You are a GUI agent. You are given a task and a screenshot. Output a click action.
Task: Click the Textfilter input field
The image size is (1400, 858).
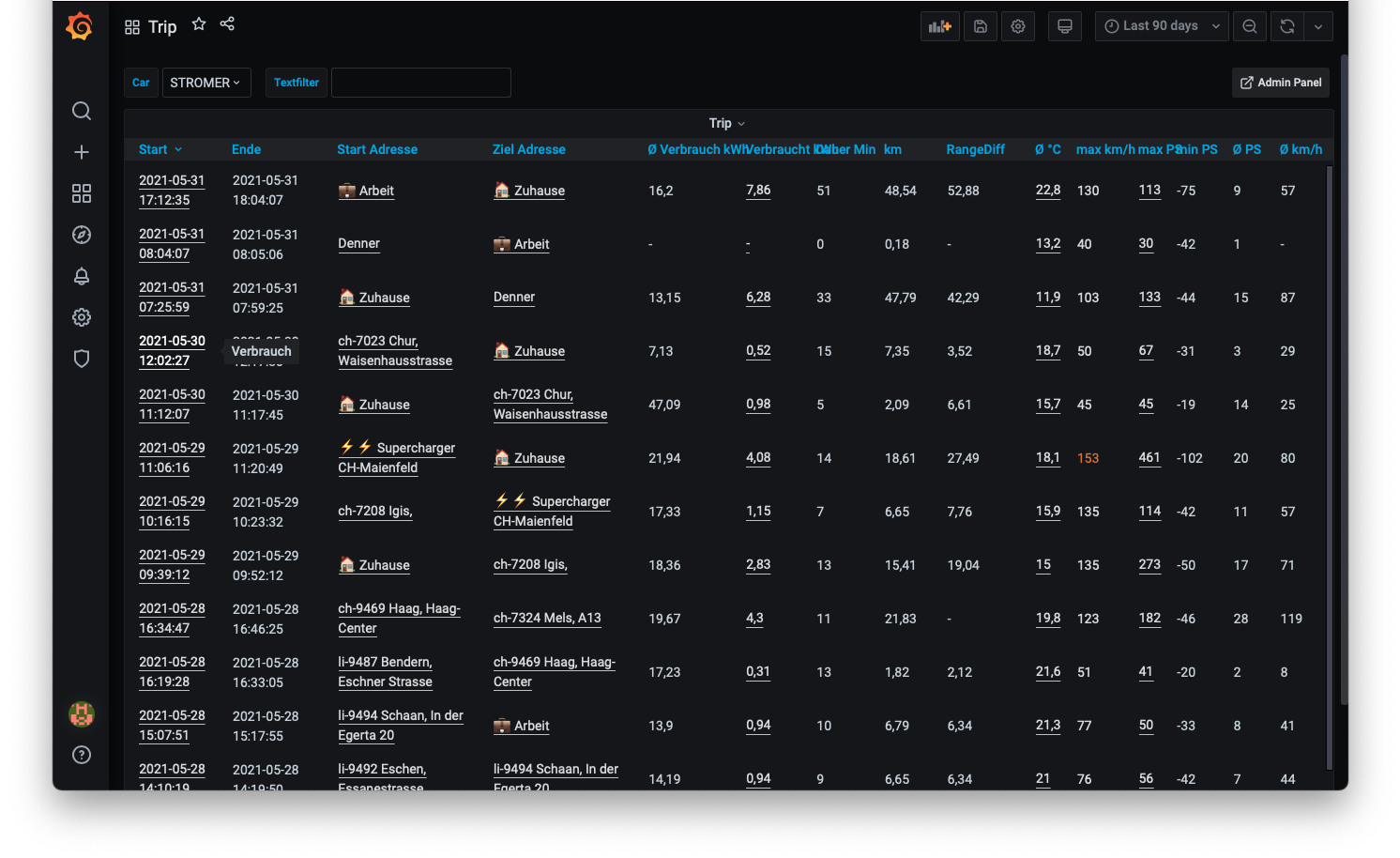[x=420, y=83]
